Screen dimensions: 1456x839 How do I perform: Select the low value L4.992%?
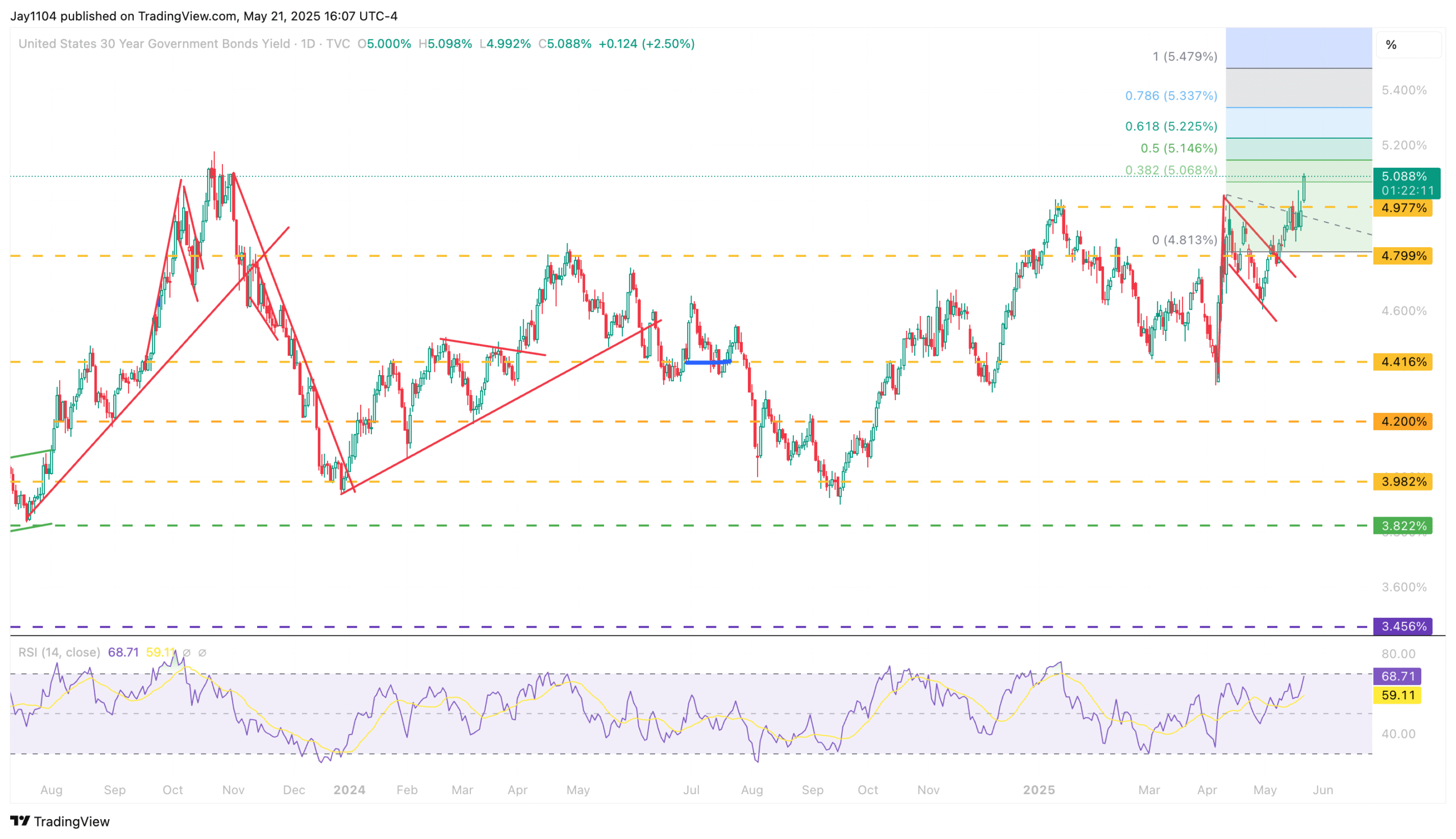(x=506, y=44)
